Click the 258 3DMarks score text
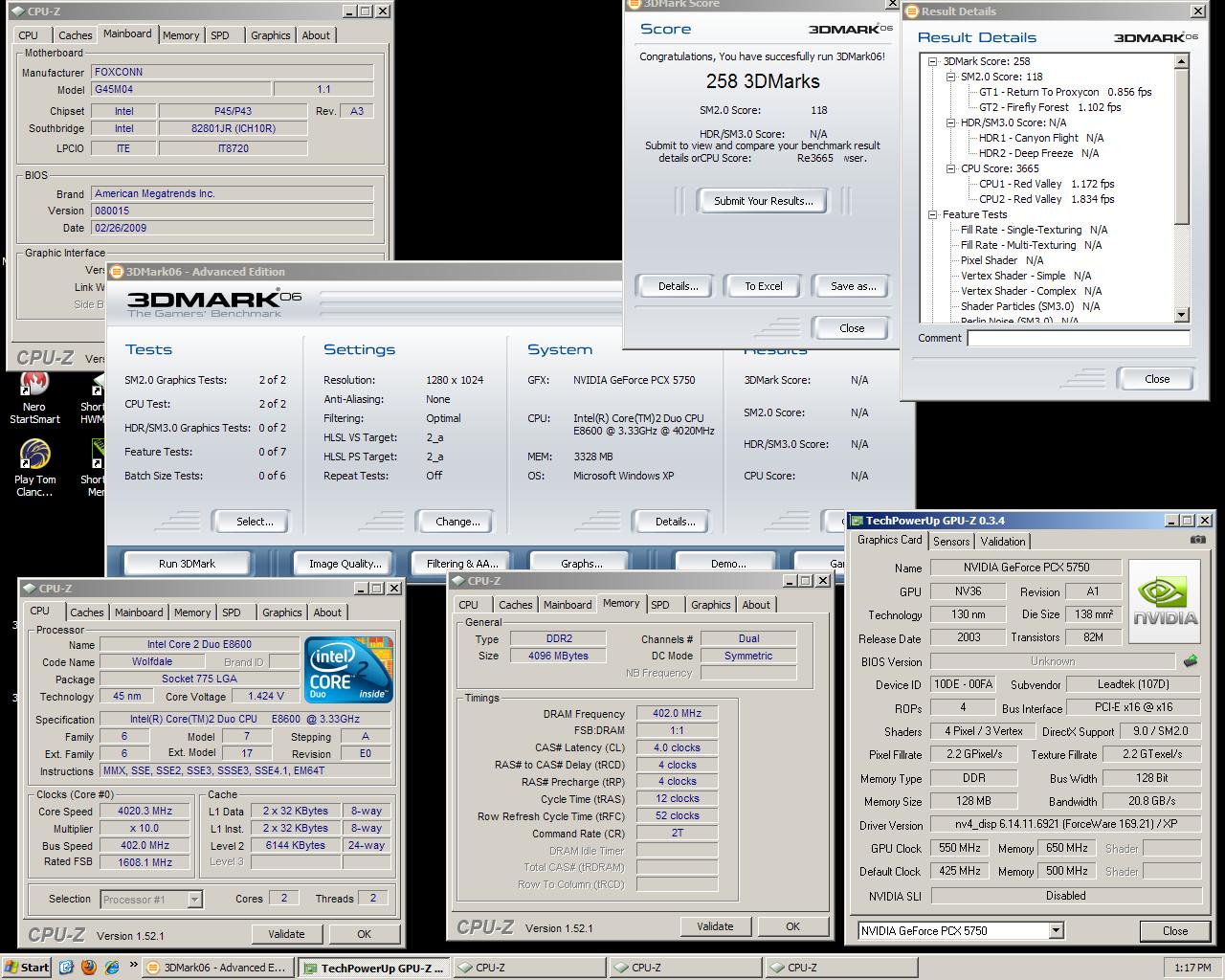1225x980 pixels. 763,81
